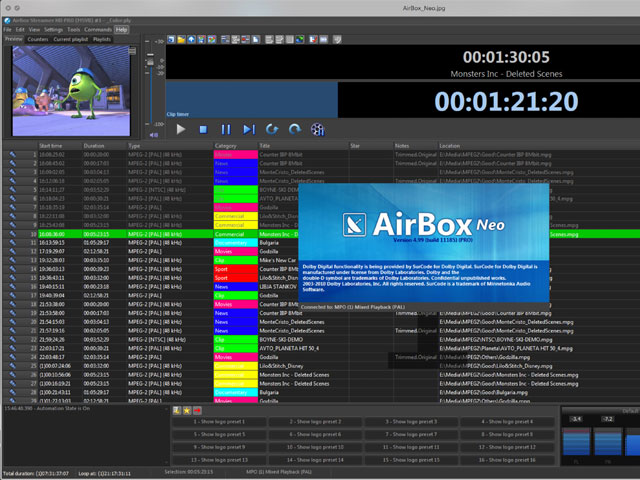Click 'MPO (1) Mixed Playback (PAL)' status text

279,472
